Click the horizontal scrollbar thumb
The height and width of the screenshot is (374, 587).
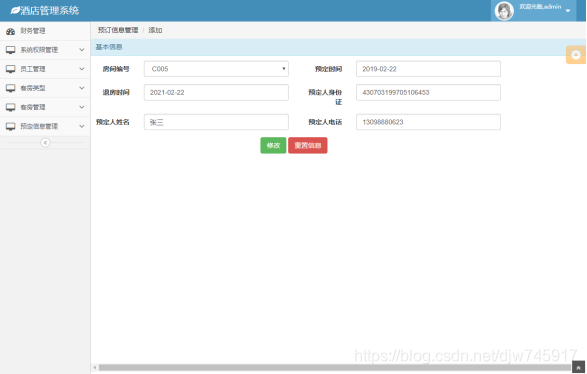pos(335,368)
